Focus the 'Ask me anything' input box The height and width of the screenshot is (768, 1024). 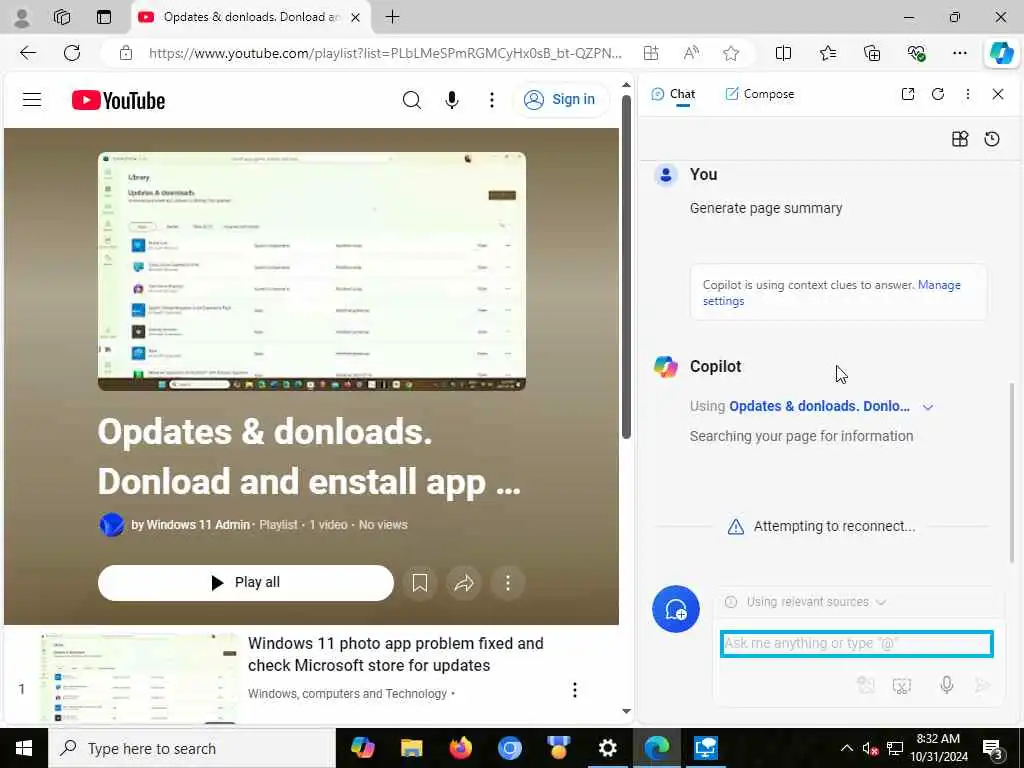pyautogui.click(x=857, y=644)
